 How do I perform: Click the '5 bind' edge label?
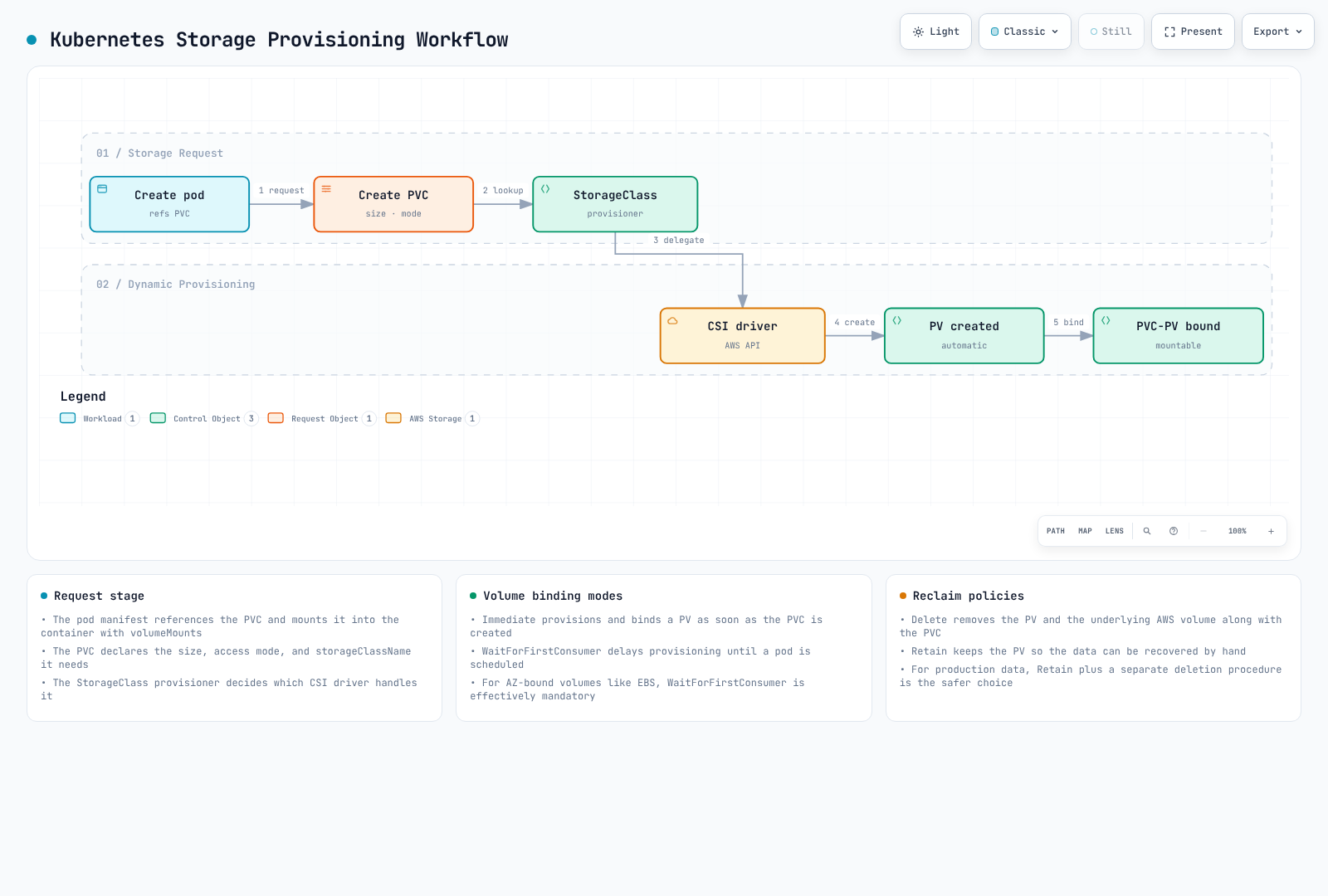pos(1069,323)
